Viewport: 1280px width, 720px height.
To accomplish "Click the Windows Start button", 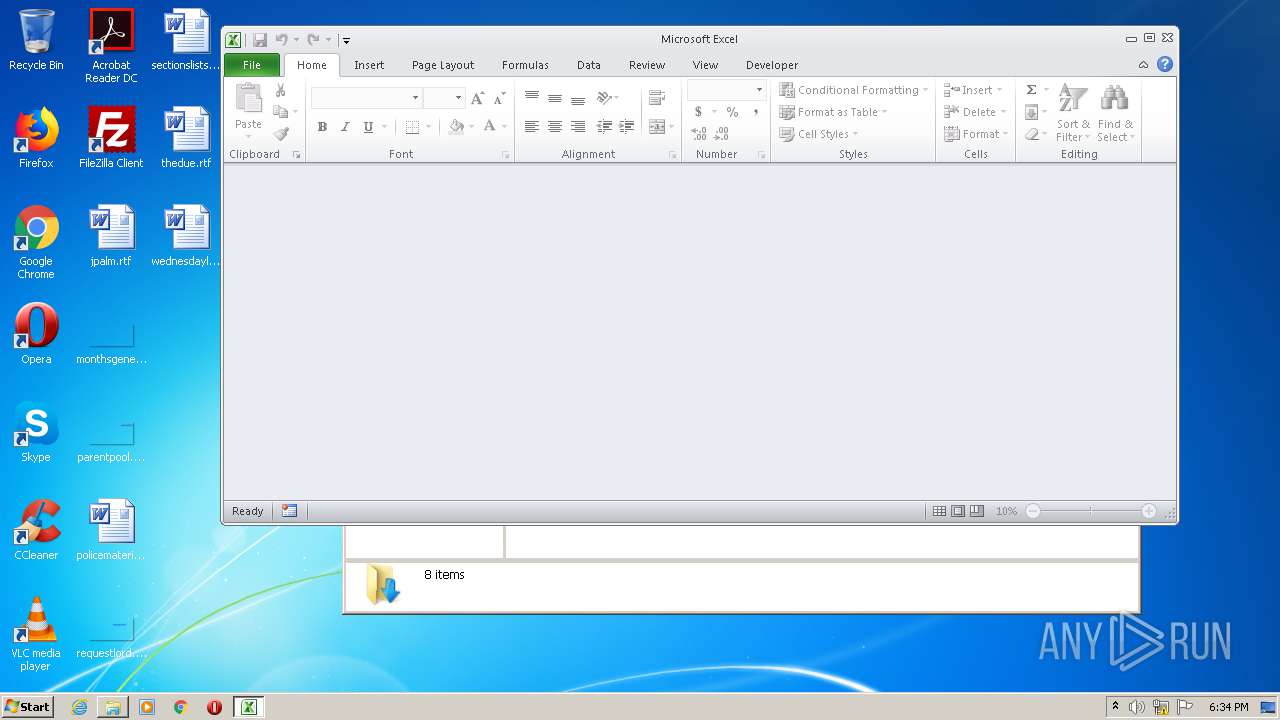I will pos(27,707).
